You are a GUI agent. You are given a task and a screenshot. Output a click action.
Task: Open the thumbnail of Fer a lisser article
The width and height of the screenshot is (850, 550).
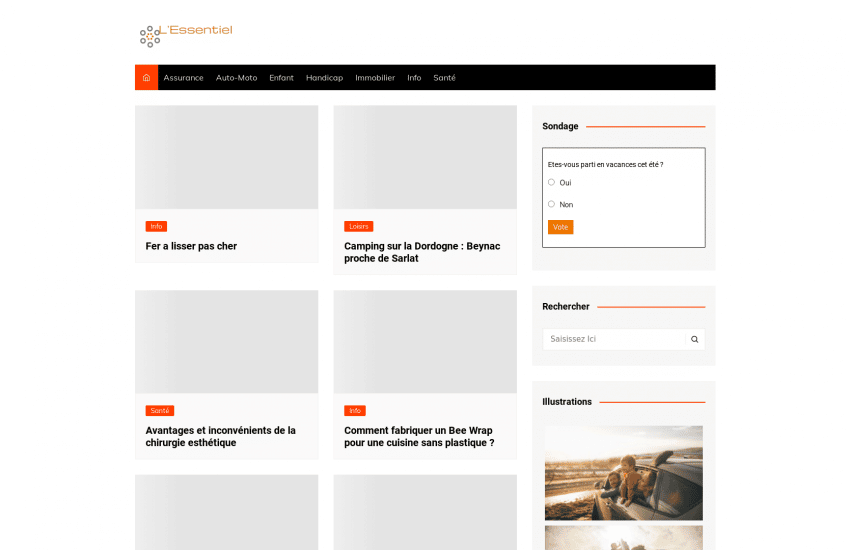227,157
